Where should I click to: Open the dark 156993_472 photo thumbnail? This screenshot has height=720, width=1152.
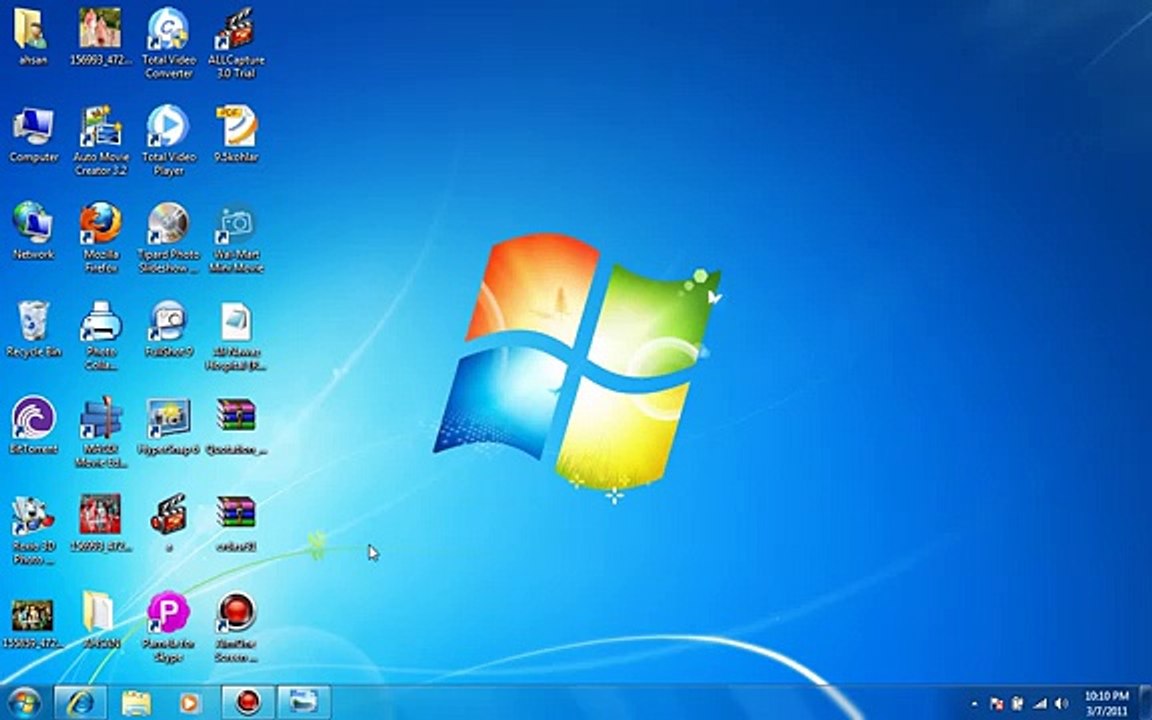[x=32, y=623]
